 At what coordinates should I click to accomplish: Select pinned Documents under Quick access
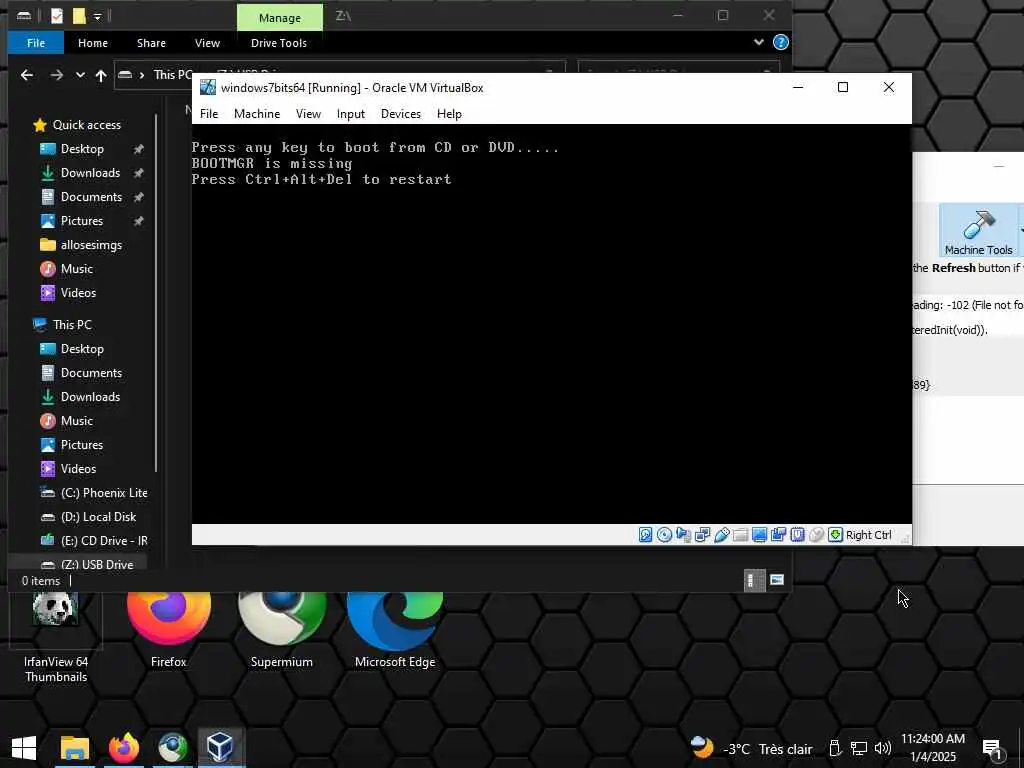click(91, 197)
